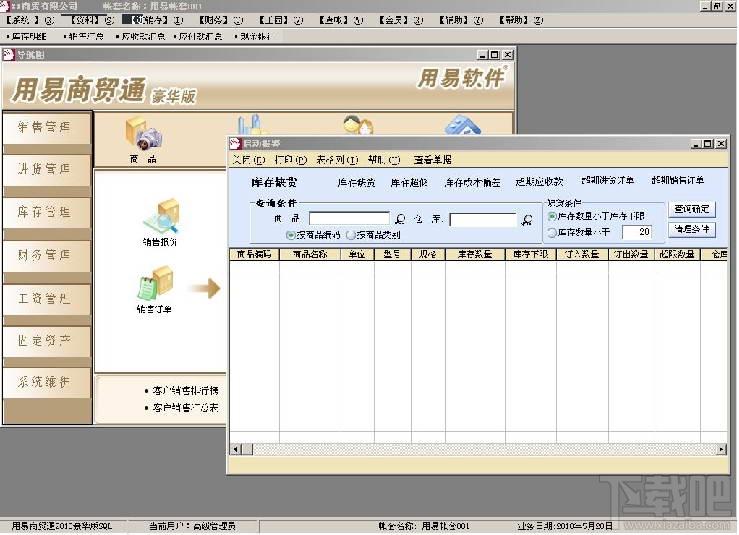Click the 单位 column header

point(357,255)
